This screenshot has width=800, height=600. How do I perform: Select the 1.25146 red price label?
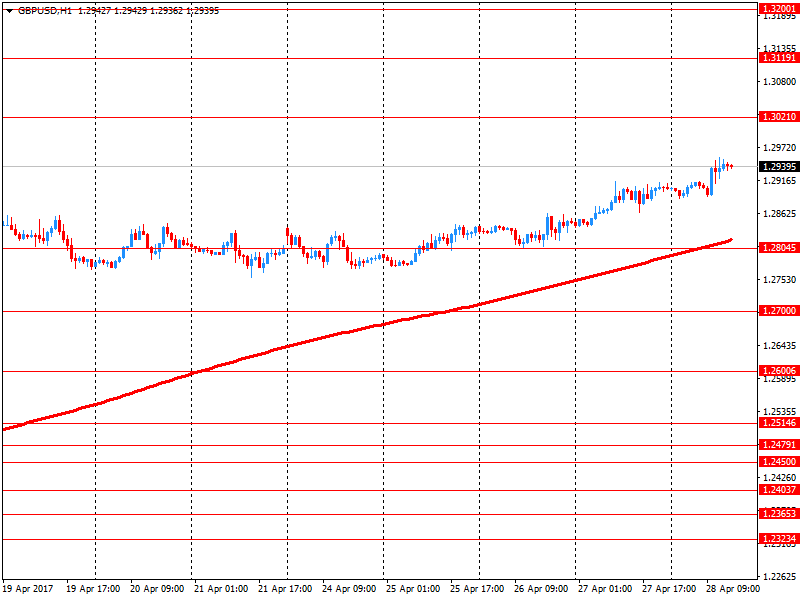779,423
